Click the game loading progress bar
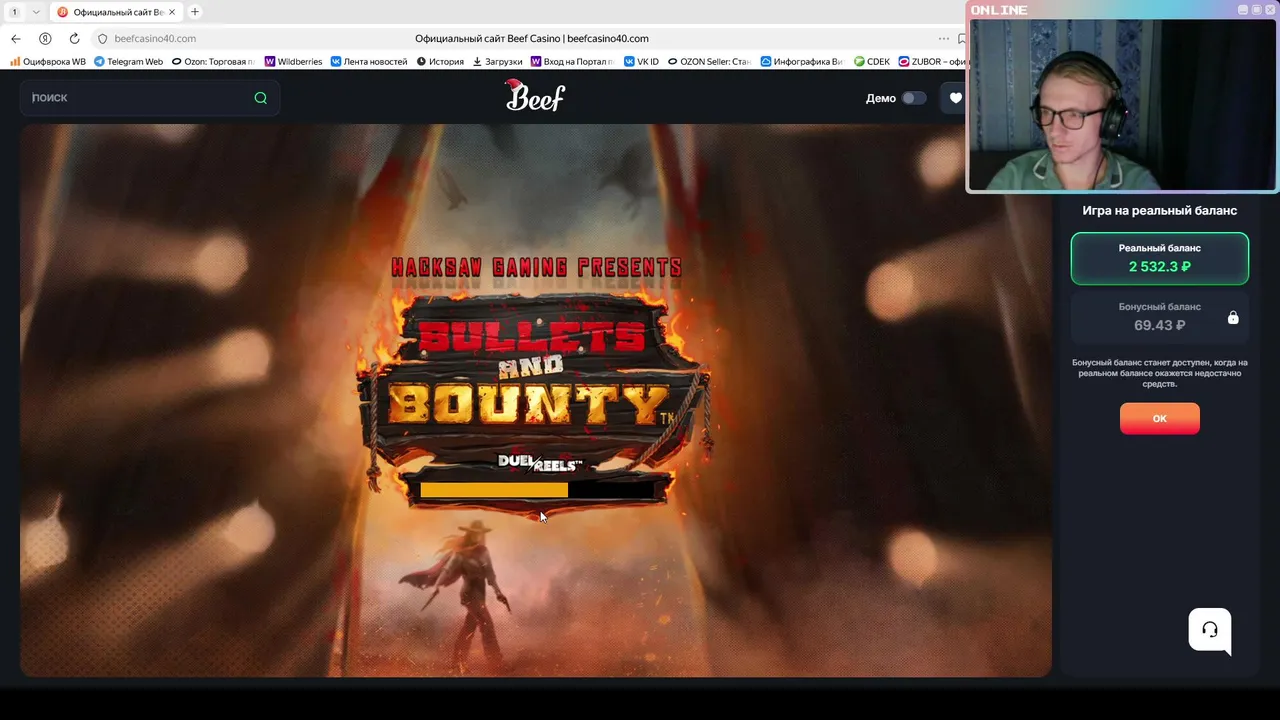 (x=538, y=490)
